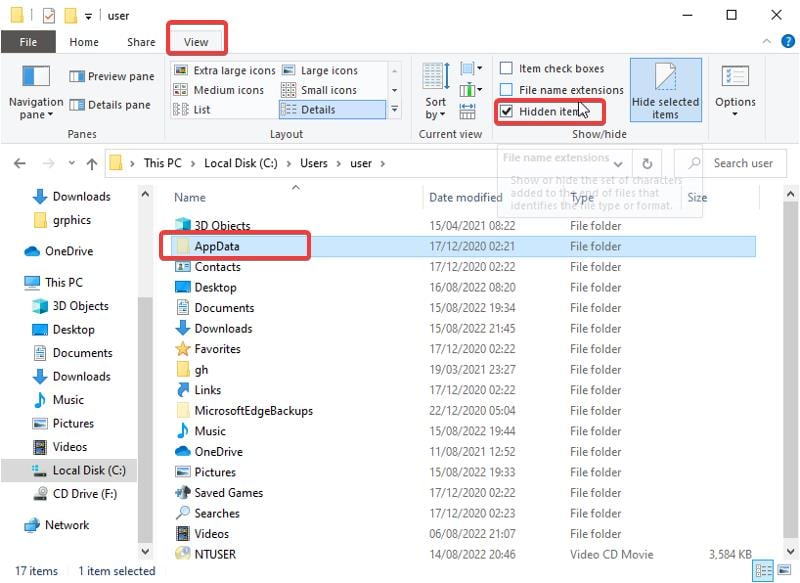This screenshot has width=800, height=583.
Task: Click Local Disk (C:) breadcrumb
Action: pyautogui.click(x=241, y=163)
